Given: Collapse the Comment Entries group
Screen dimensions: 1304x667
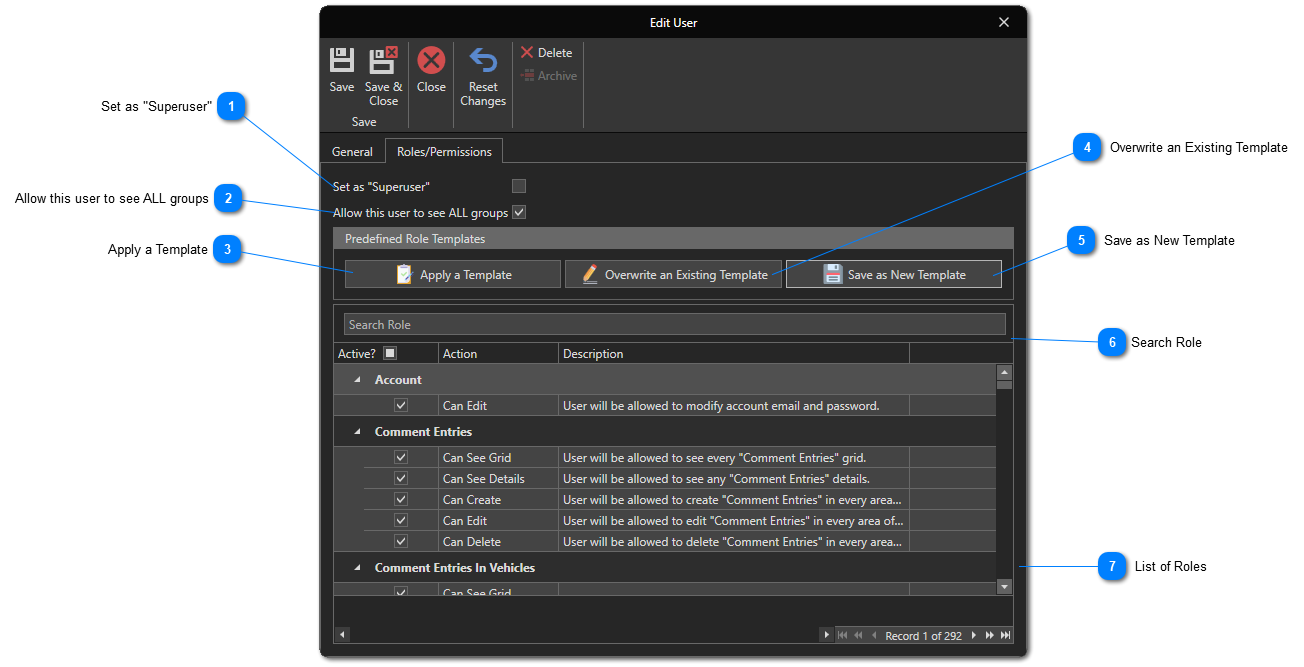Looking at the screenshot, I should [357, 432].
